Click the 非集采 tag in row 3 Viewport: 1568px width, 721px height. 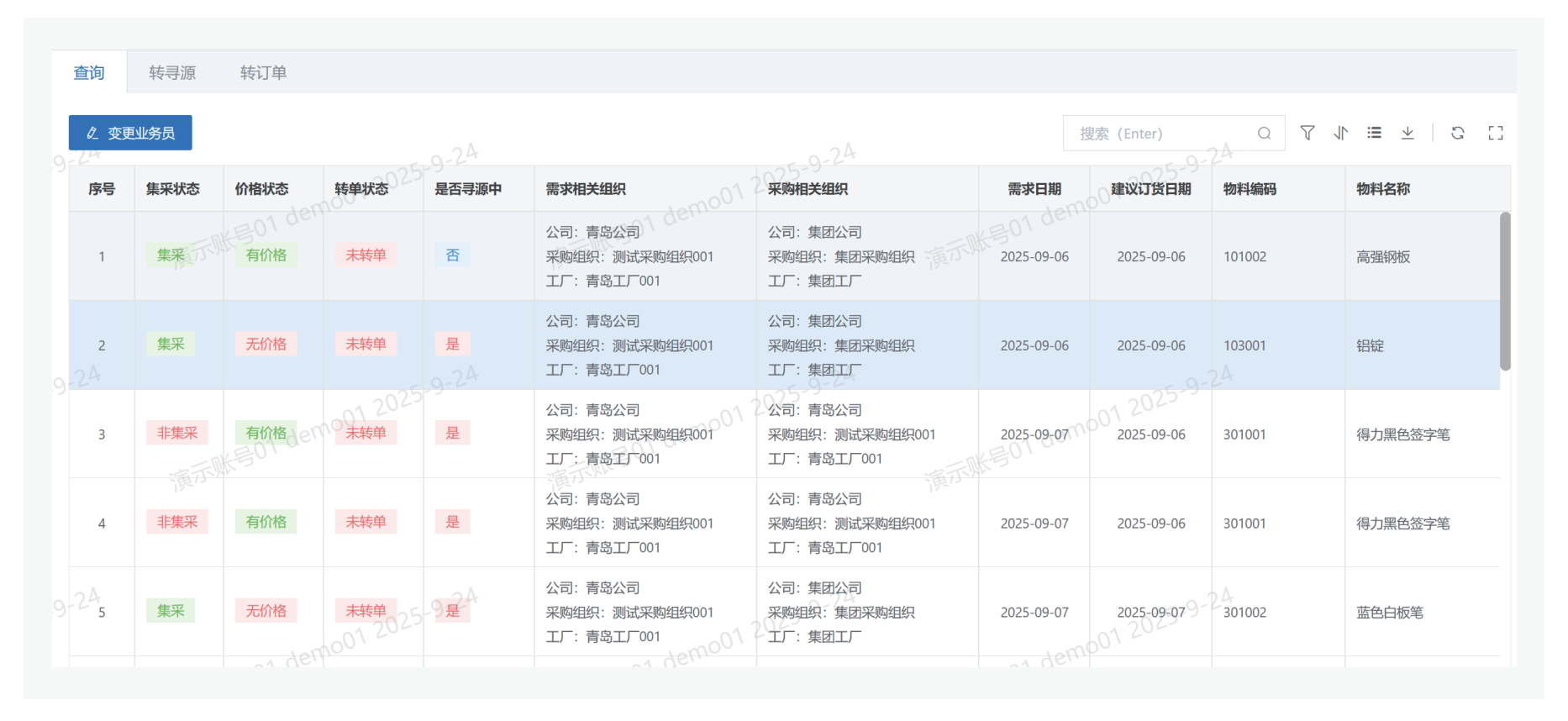click(x=177, y=434)
